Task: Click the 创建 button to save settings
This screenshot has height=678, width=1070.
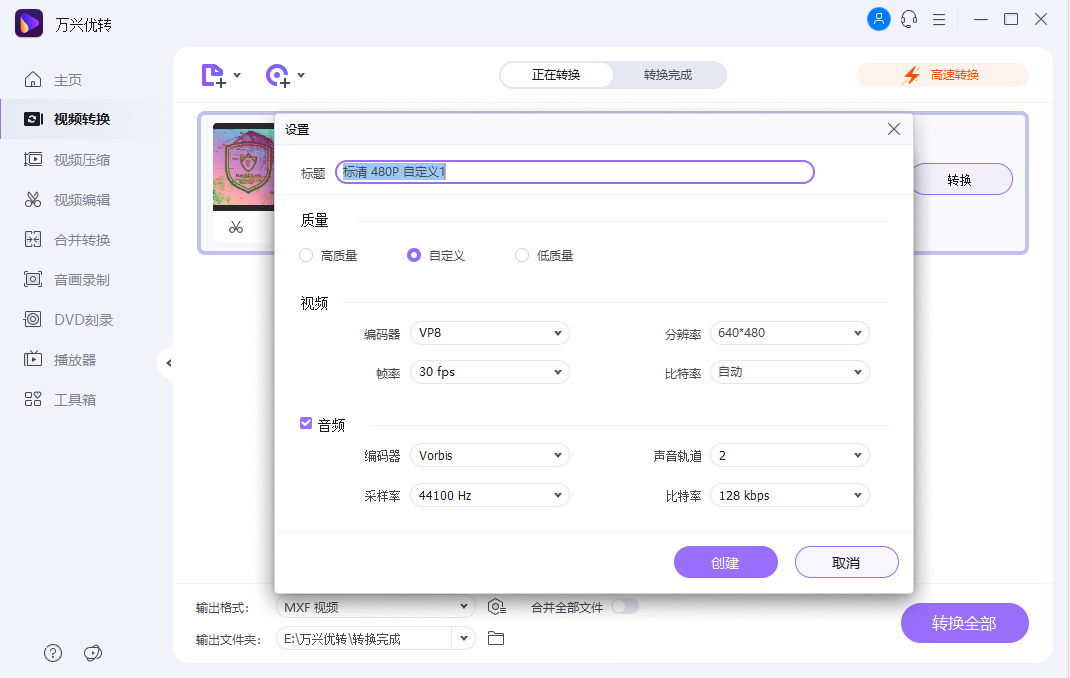Action: [725, 561]
